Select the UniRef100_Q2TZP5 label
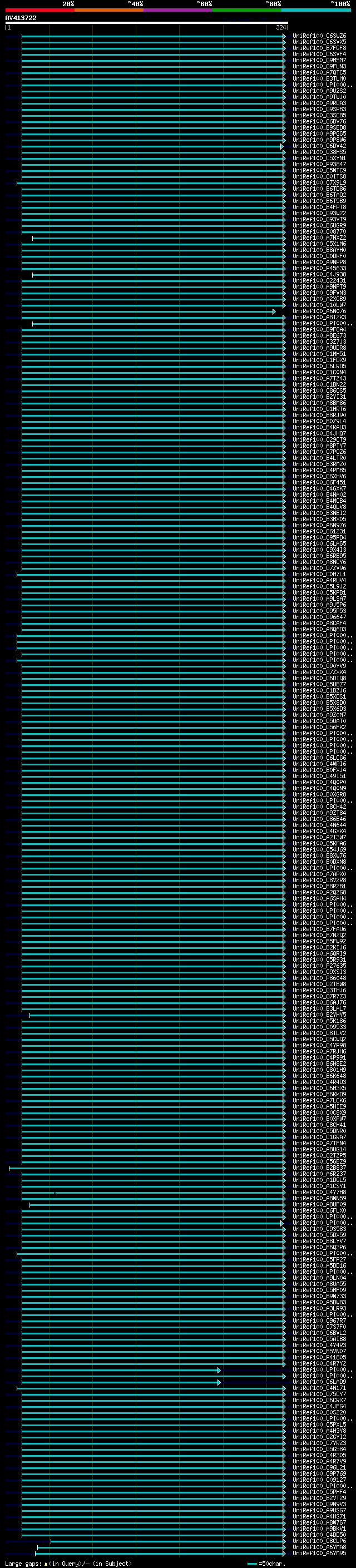The image size is (356, 1568). [319, 1155]
